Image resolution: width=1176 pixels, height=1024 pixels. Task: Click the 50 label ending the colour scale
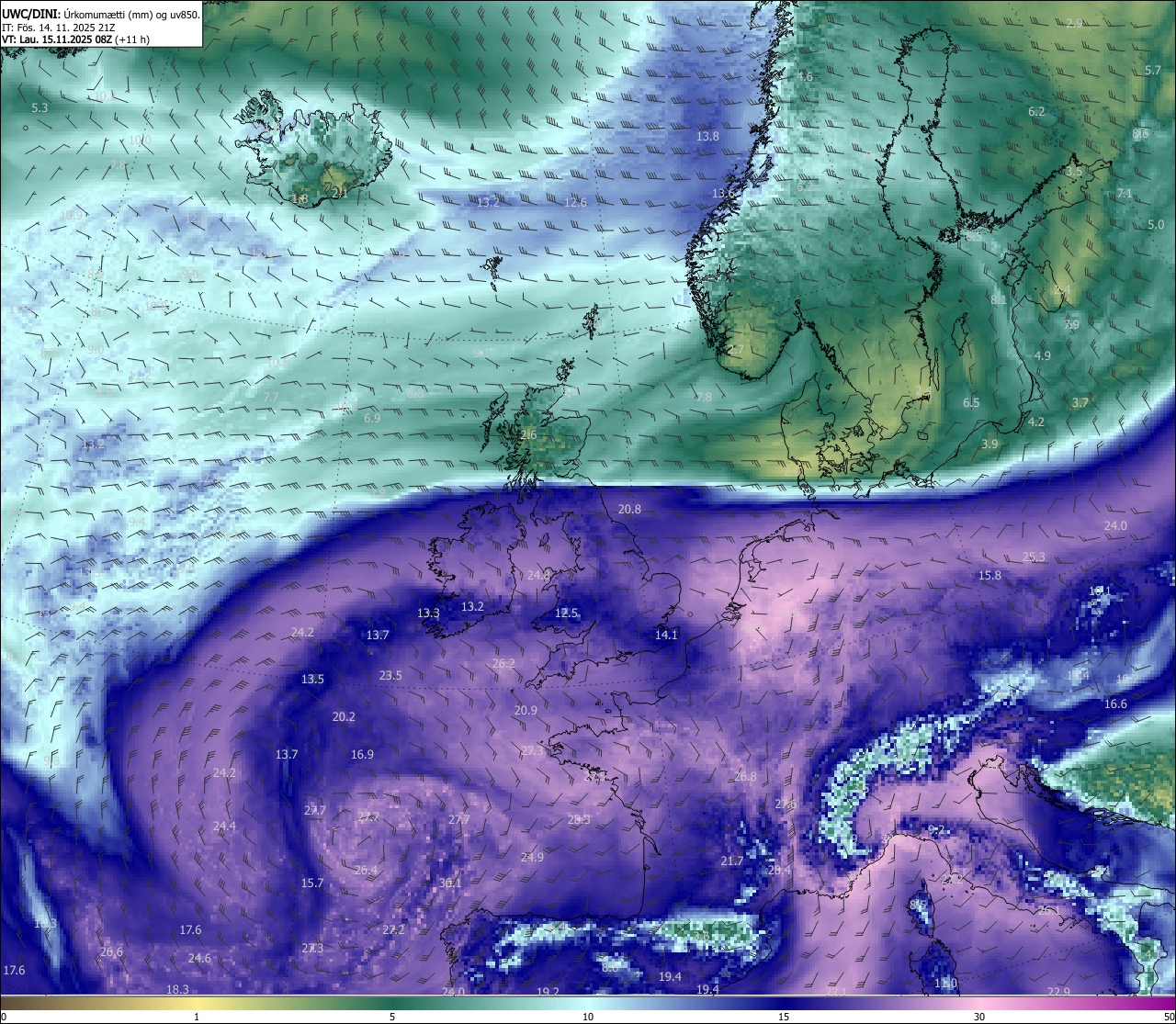pyautogui.click(x=1169, y=1017)
